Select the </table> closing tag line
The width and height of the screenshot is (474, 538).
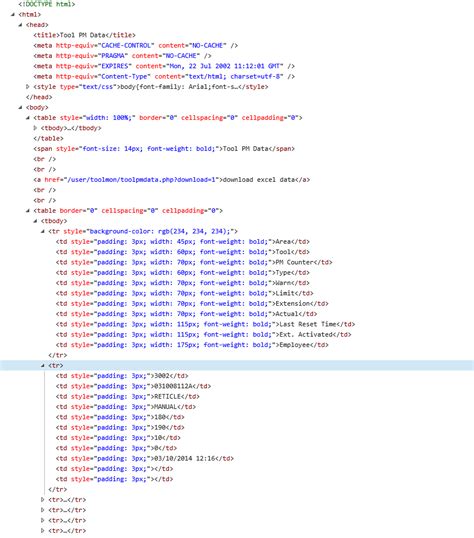coord(48,138)
